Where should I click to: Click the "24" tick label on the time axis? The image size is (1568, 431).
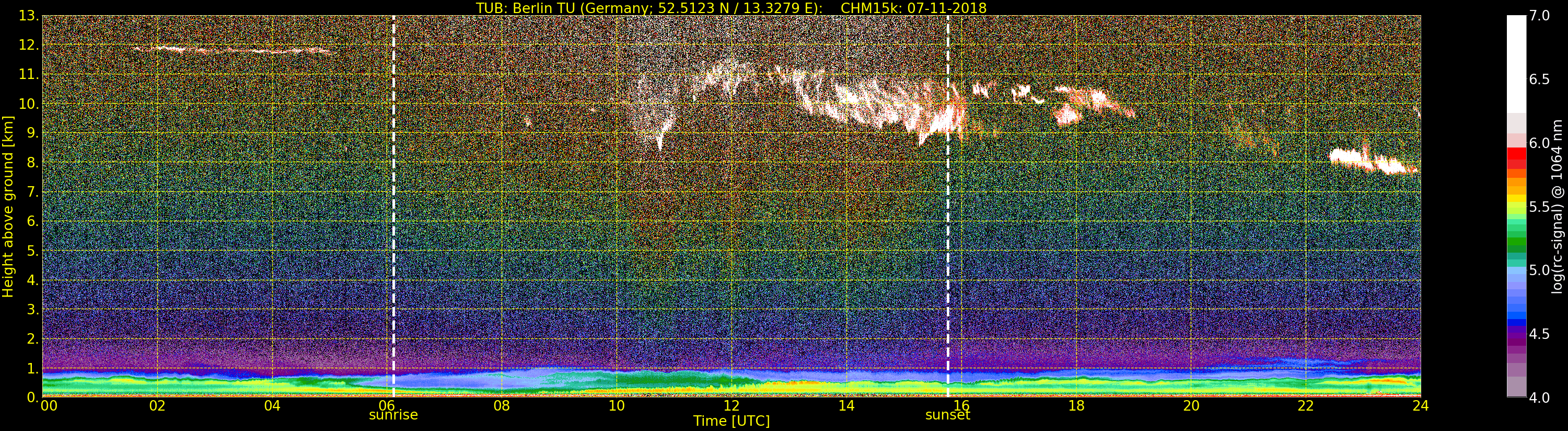[x=1420, y=406]
